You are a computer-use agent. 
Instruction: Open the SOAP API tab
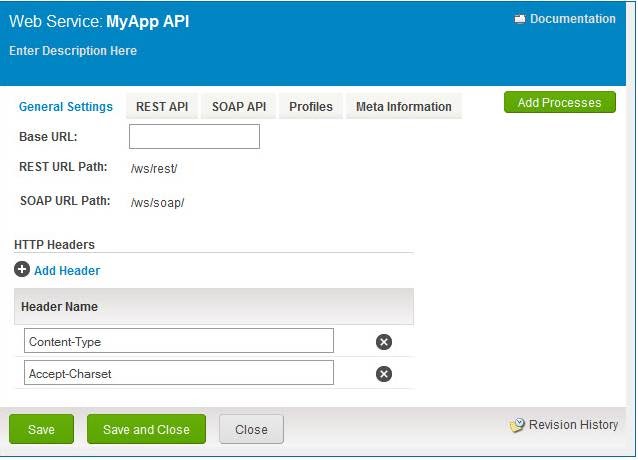pyautogui.click(x=239, y=107)
